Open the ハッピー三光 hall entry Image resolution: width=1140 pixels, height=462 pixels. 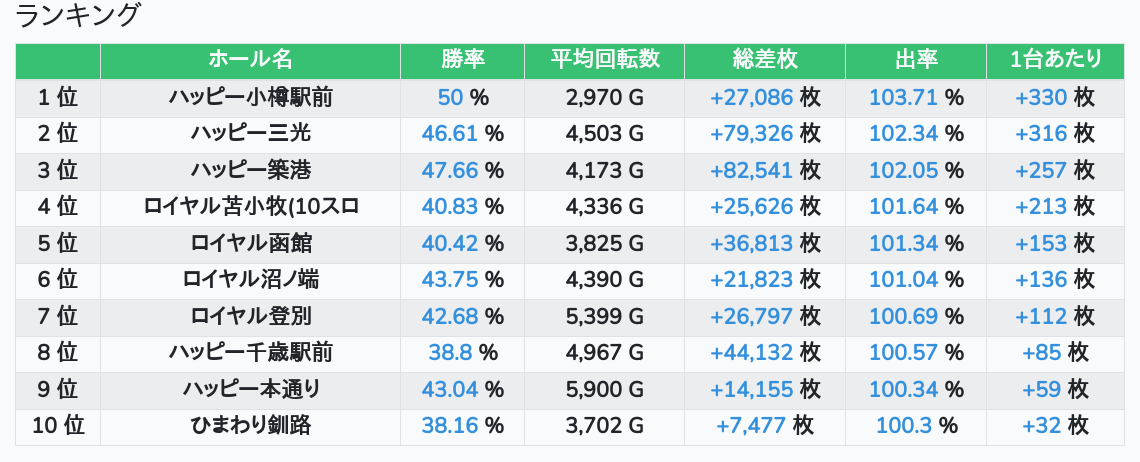tap(250, 134)
